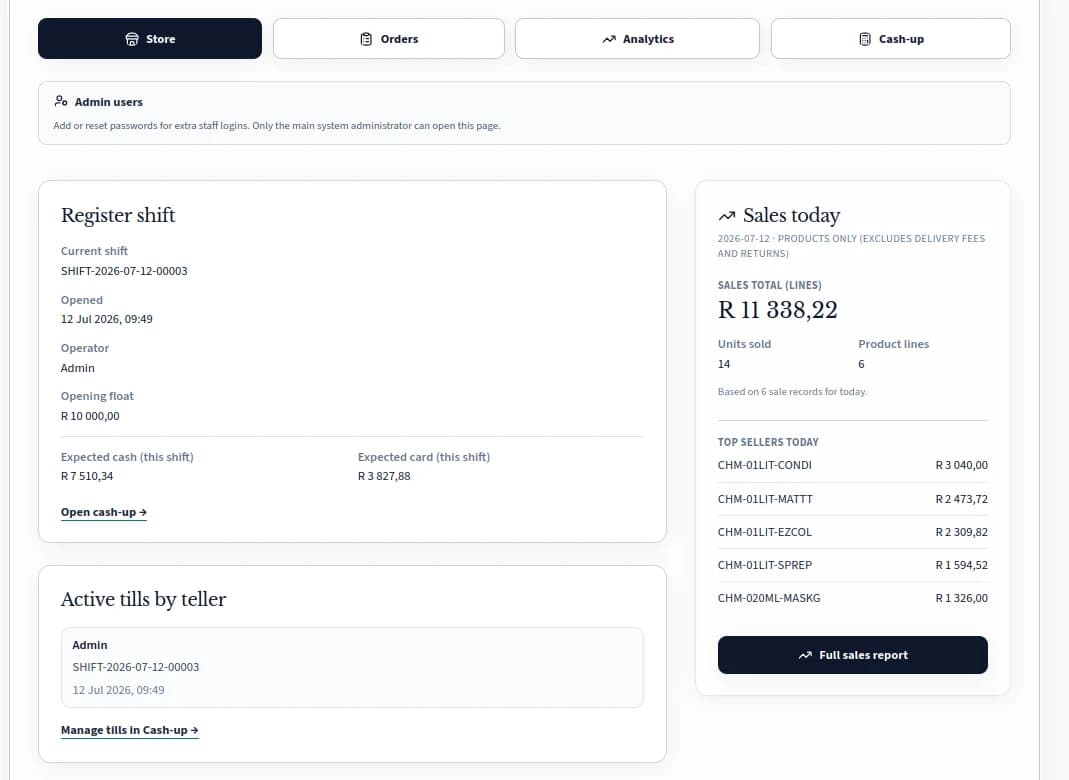Click the trend icon beside Sales today
This screenshot has height=780, width=1069.
click(x=727, y=215)
